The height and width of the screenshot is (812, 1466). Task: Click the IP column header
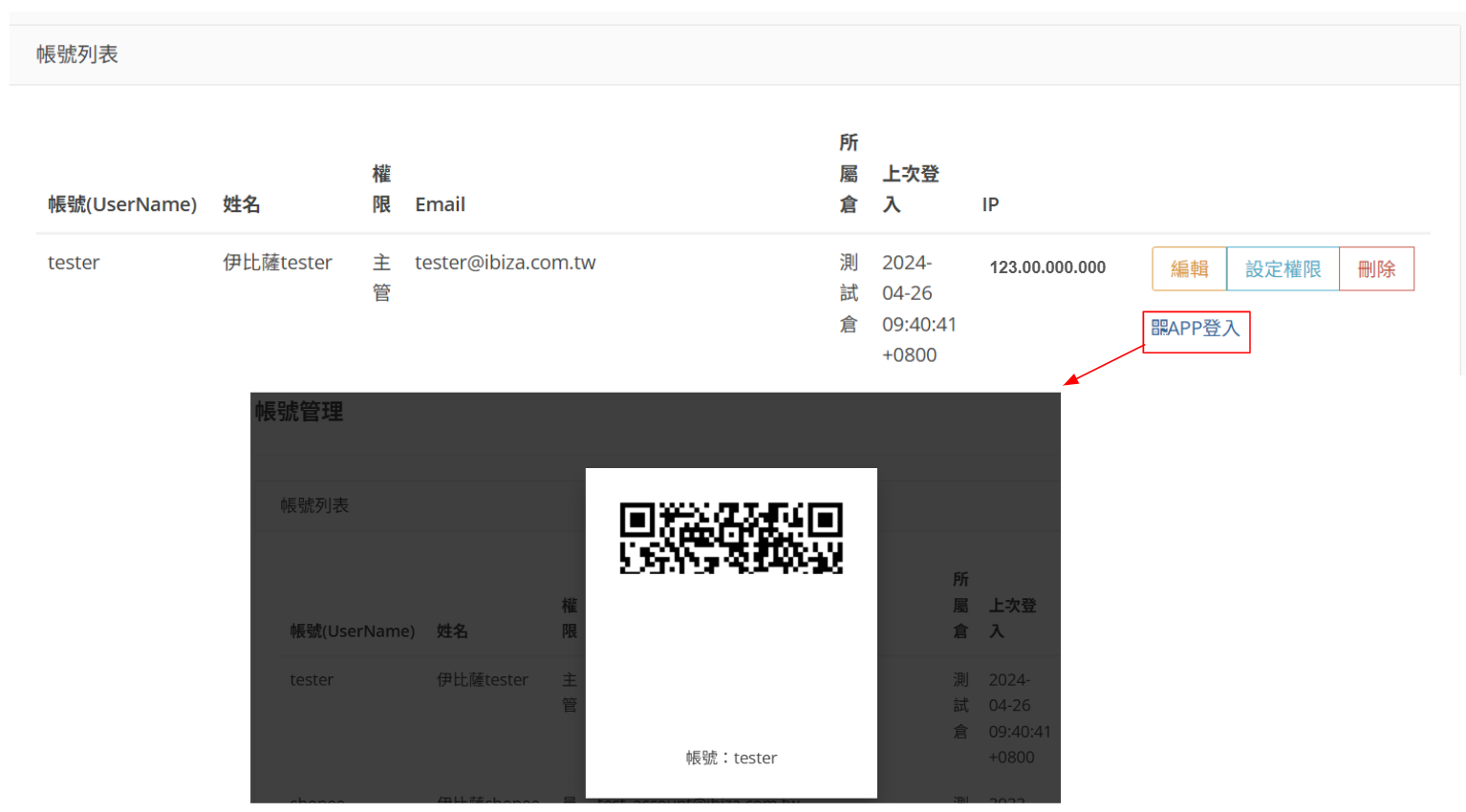tap(990, 204)
